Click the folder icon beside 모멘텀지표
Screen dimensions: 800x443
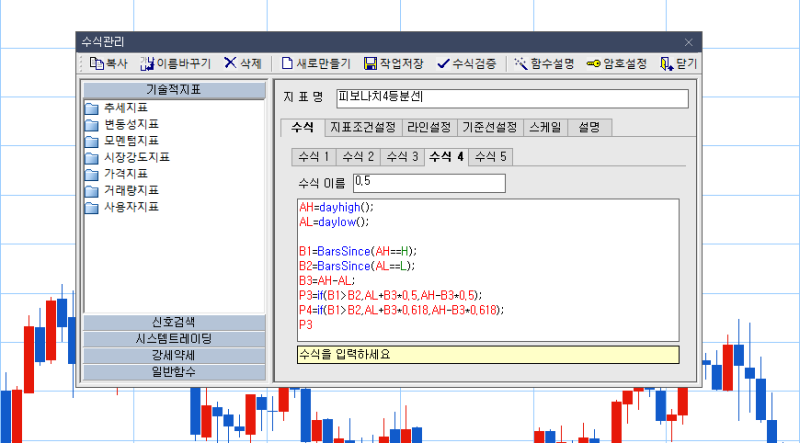tap(91, 141)
